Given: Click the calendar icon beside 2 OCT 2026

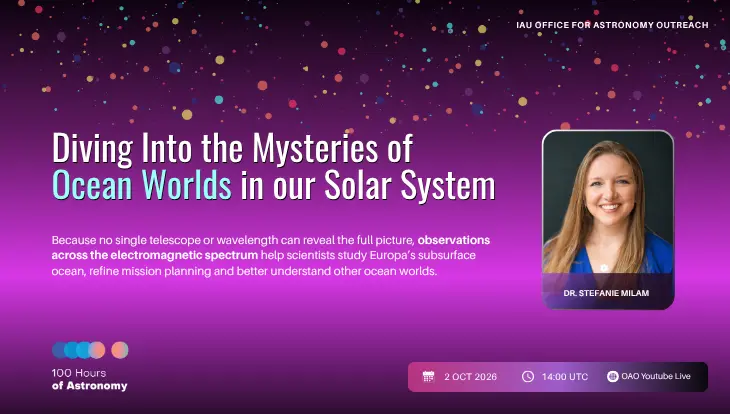Looking at the screenshot, I should click(x=428, y=376).
